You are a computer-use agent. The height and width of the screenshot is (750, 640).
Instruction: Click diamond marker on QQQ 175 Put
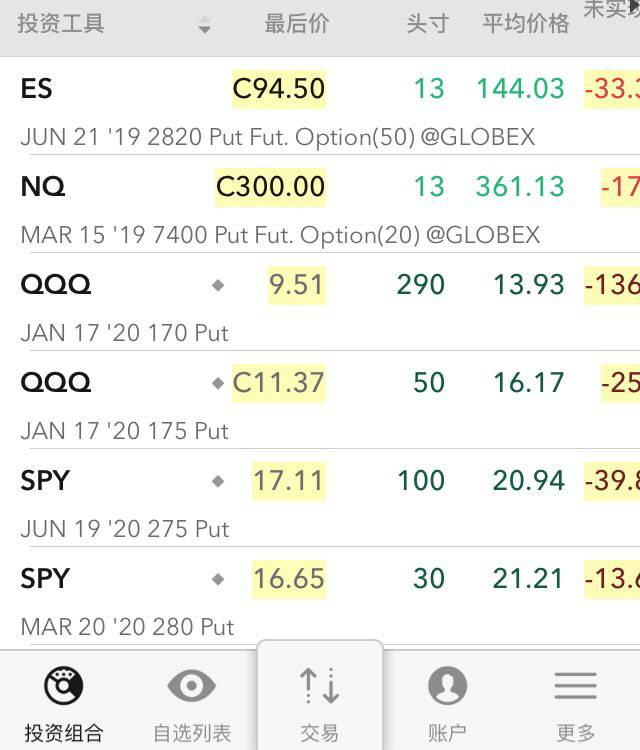point(218,383)
